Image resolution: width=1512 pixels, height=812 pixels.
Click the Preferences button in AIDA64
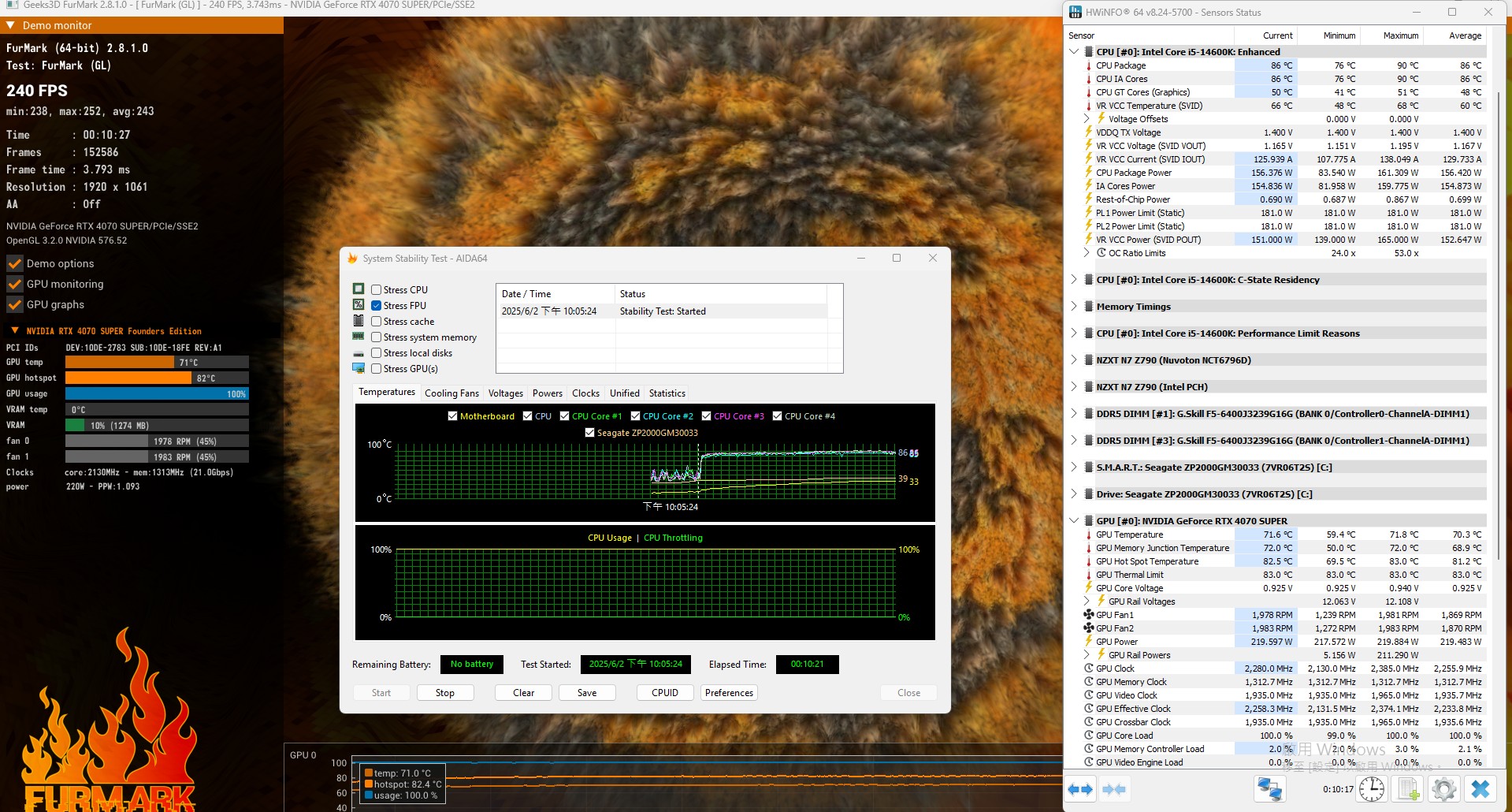(729, 693)
